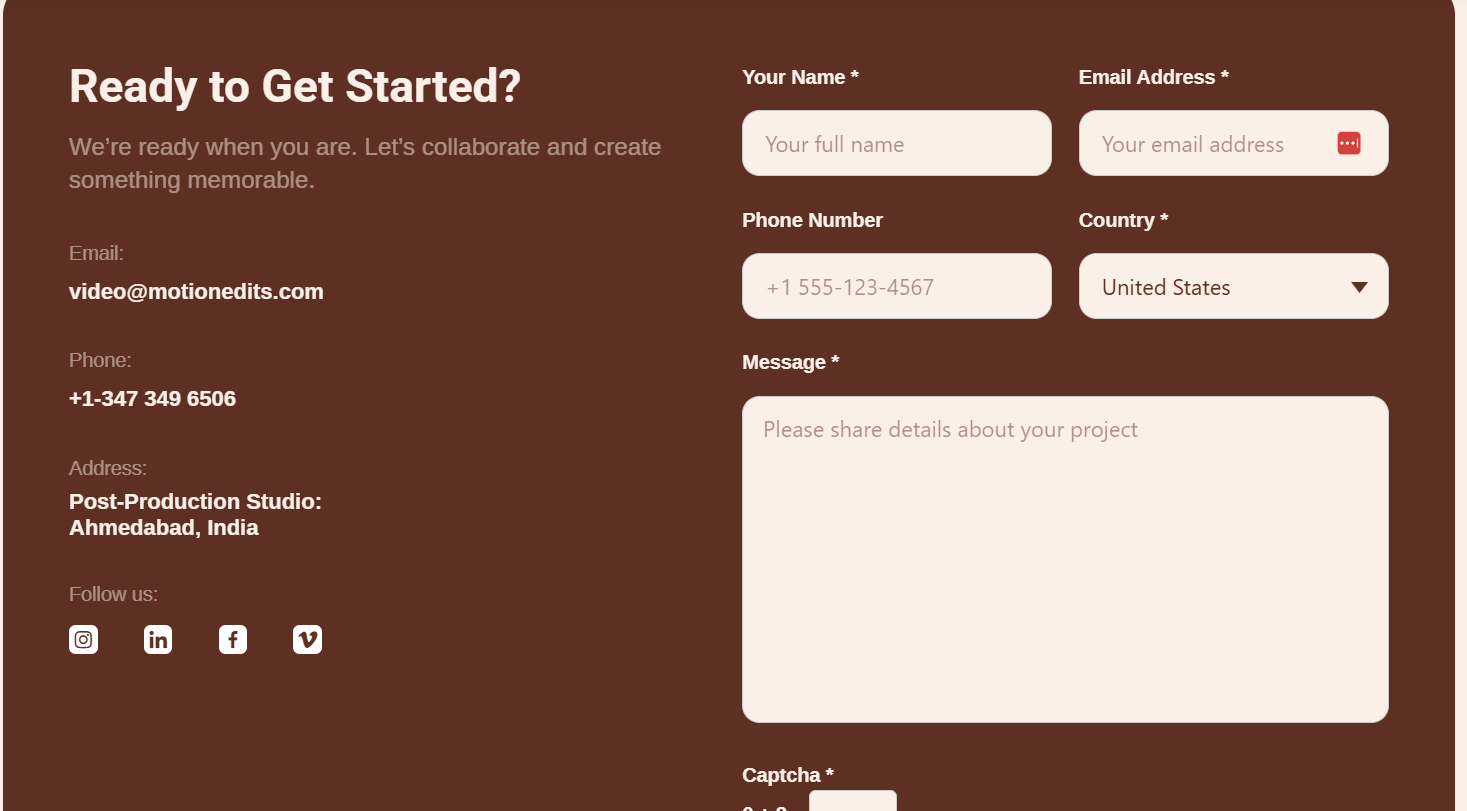Open the LinkedIn social icon
Screen dimensions: 1467x811
tap(158, 640)
